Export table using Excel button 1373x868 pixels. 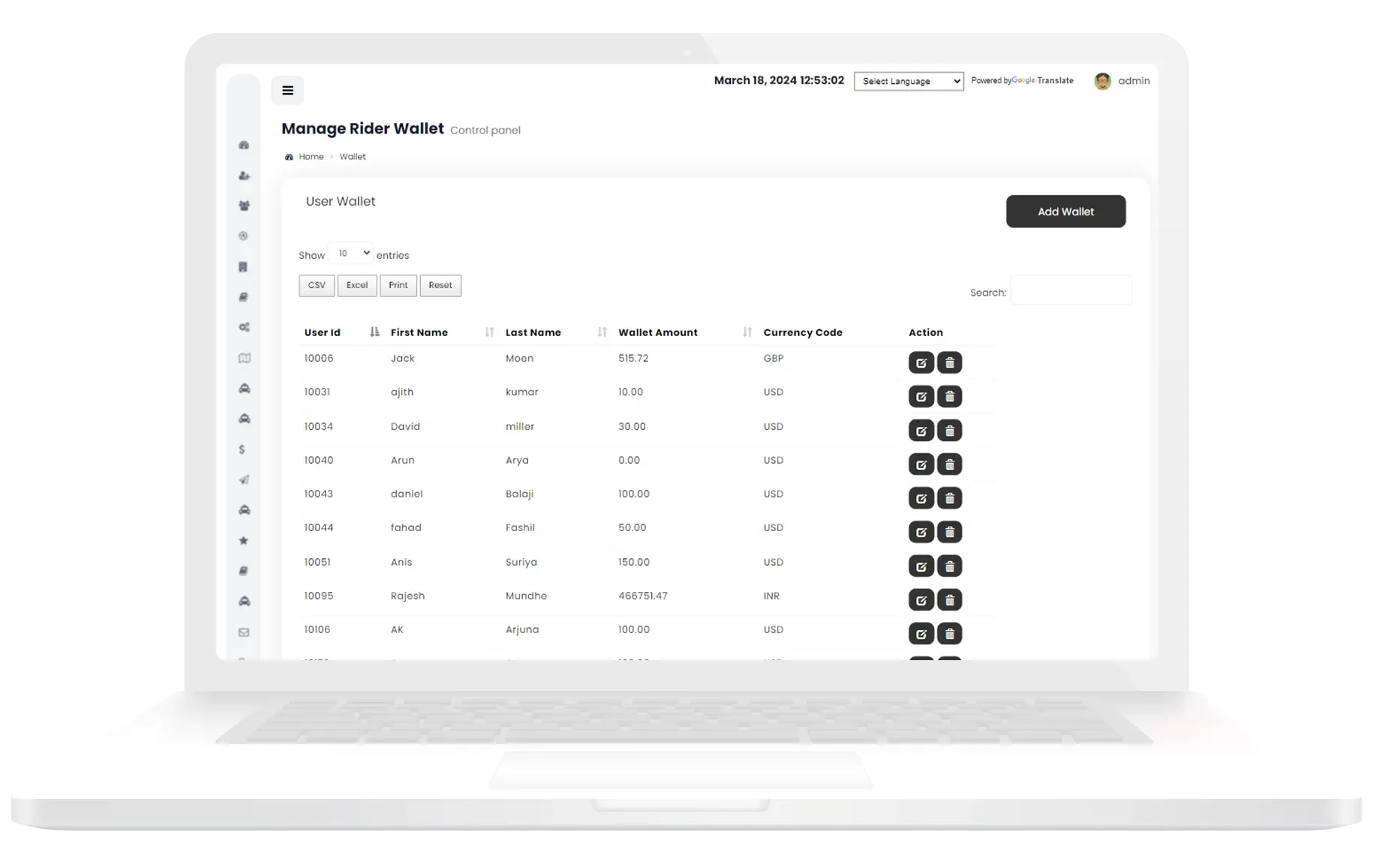coord(357,285)
